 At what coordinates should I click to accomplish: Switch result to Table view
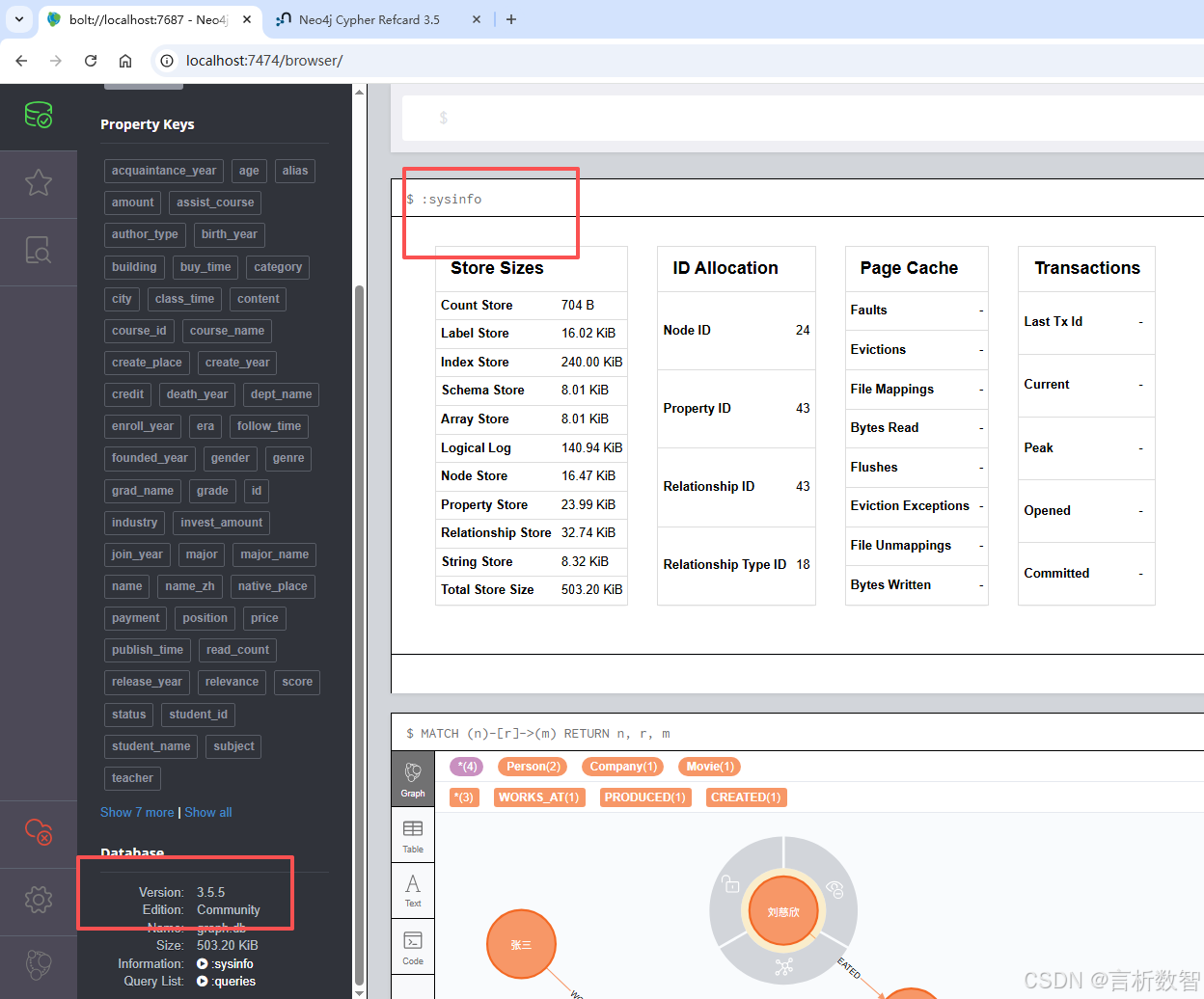(413, 835)
